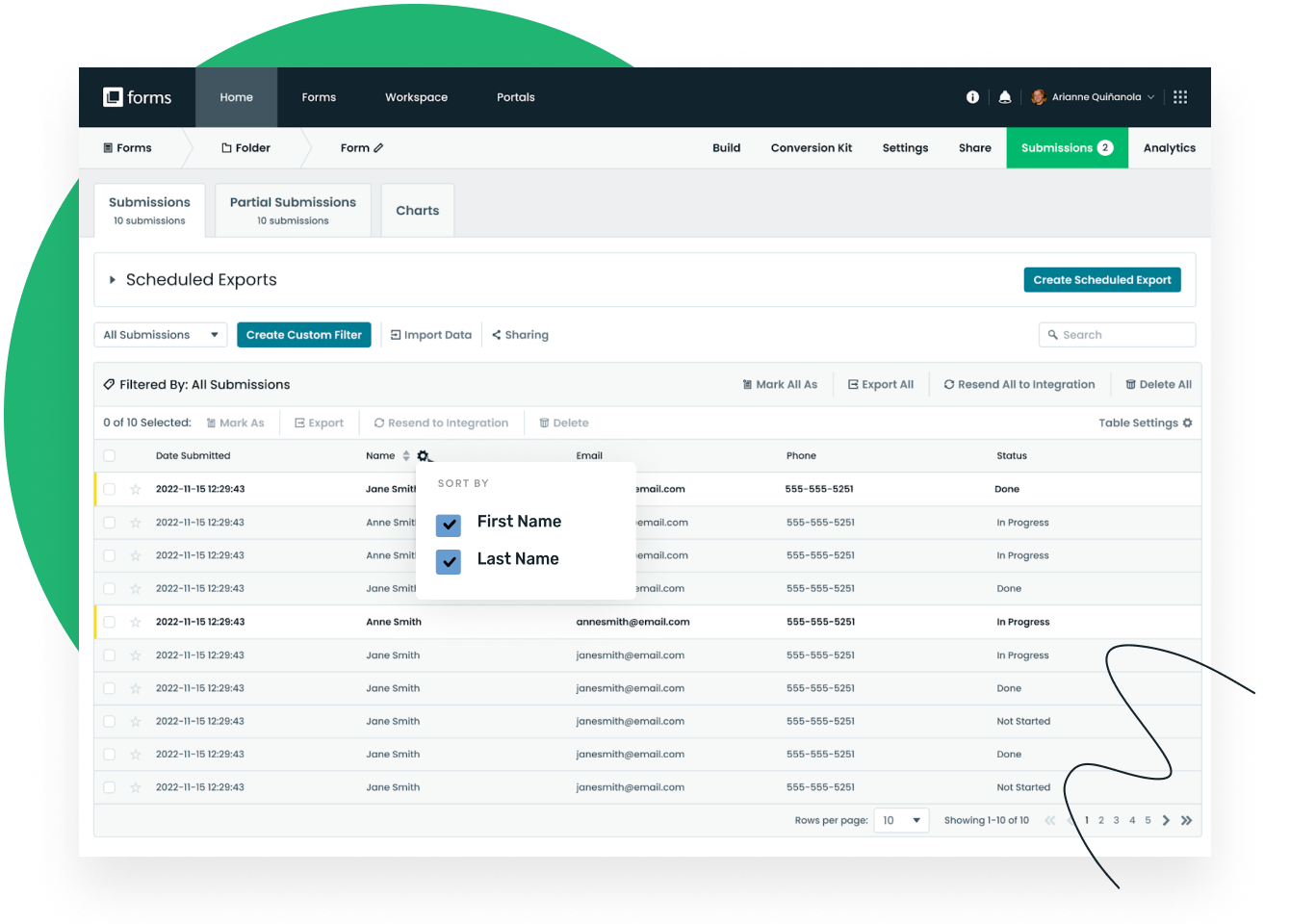The image size is (1290, 924).
Task: Click Create Scheduled Export
Action: click(1101, 279)
